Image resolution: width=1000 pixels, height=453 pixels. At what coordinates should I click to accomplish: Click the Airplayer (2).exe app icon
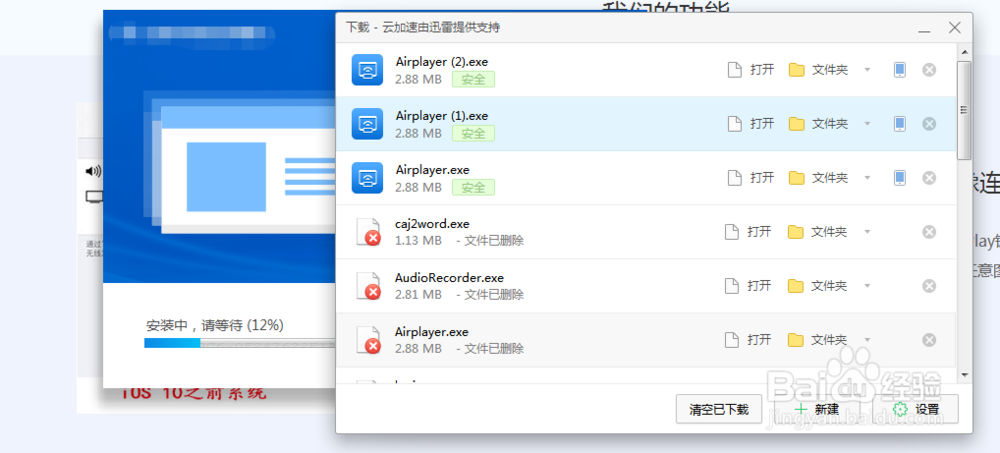[x=367, y=70]
